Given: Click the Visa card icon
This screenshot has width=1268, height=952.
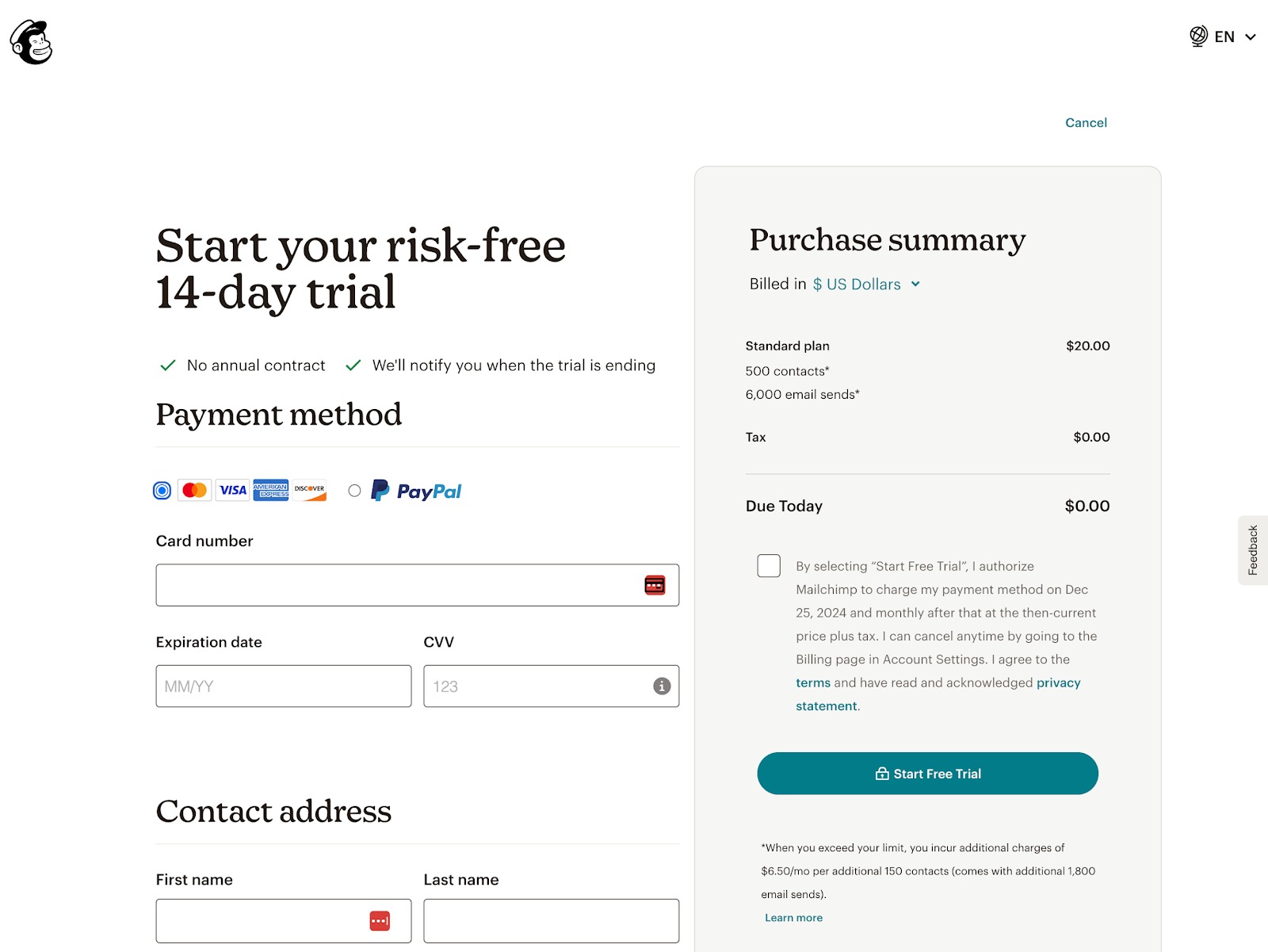Looking at the screenshot, I should coord(231,490).
